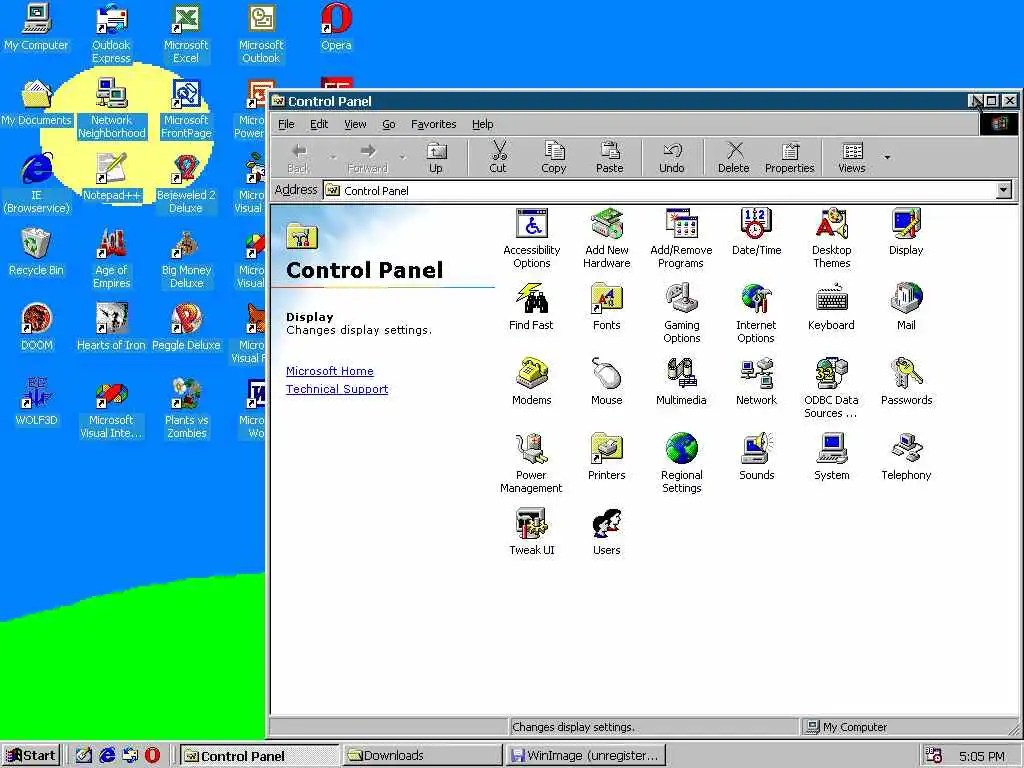Click the system tray clock
The height and width of the screenshot is (768, 1024).
tap(982, 756)
